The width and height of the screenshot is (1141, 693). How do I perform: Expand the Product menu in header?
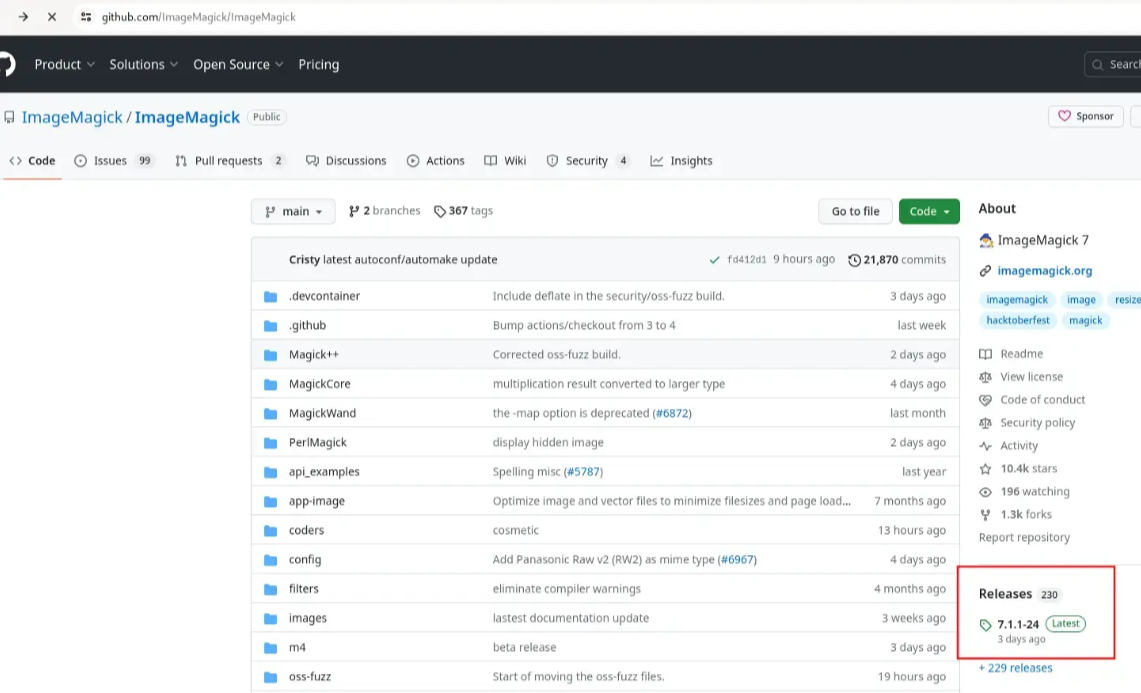64,64
